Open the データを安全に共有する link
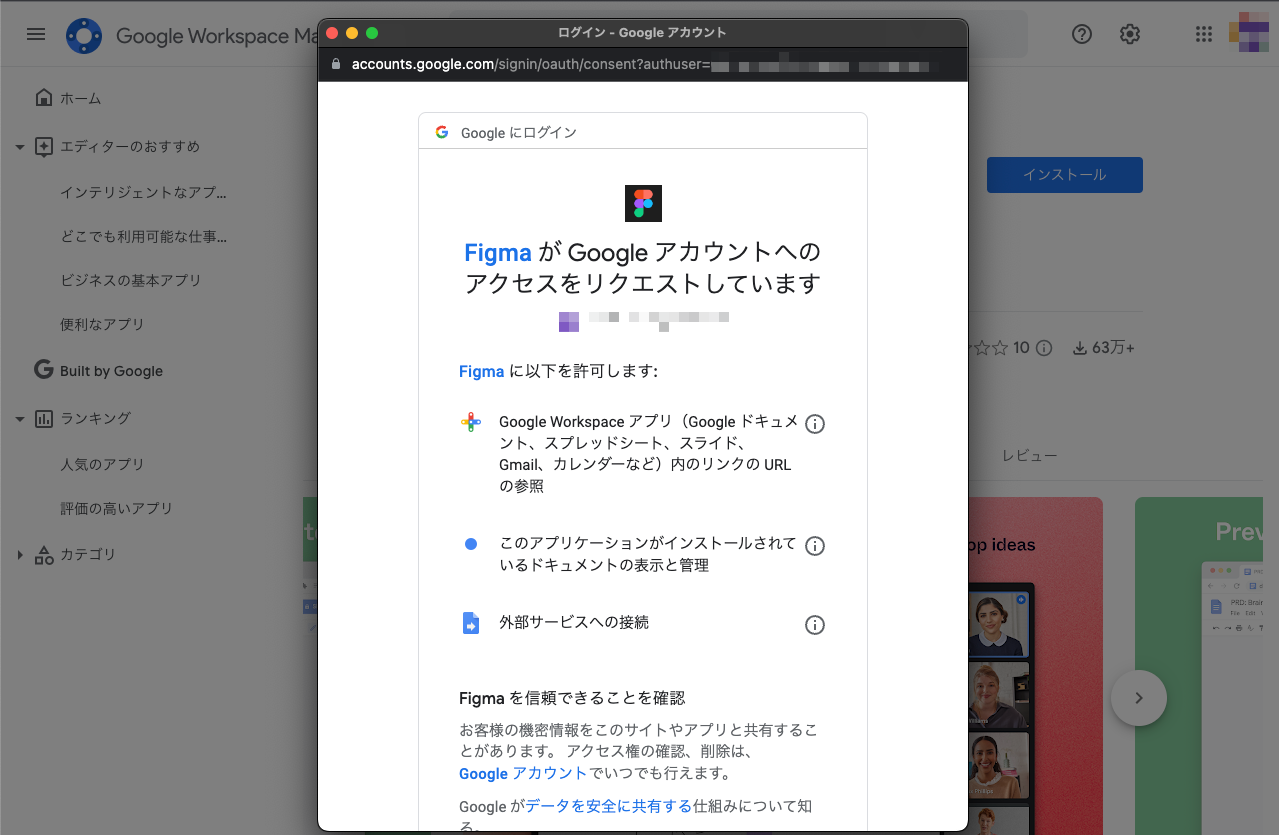Image resolution: width=1279 pixels, height=835 pixels. [608, 805]
